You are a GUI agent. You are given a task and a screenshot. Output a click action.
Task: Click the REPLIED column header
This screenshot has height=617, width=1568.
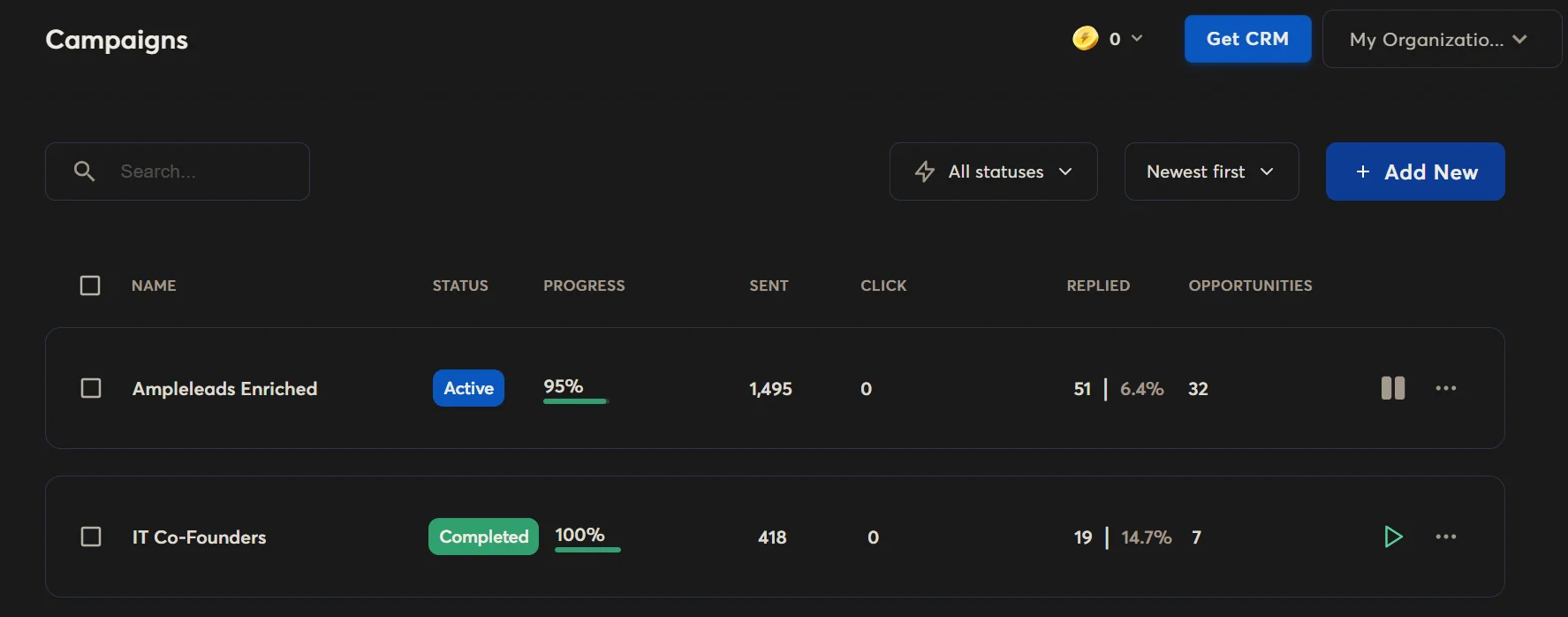click(x=1098, y=286)
